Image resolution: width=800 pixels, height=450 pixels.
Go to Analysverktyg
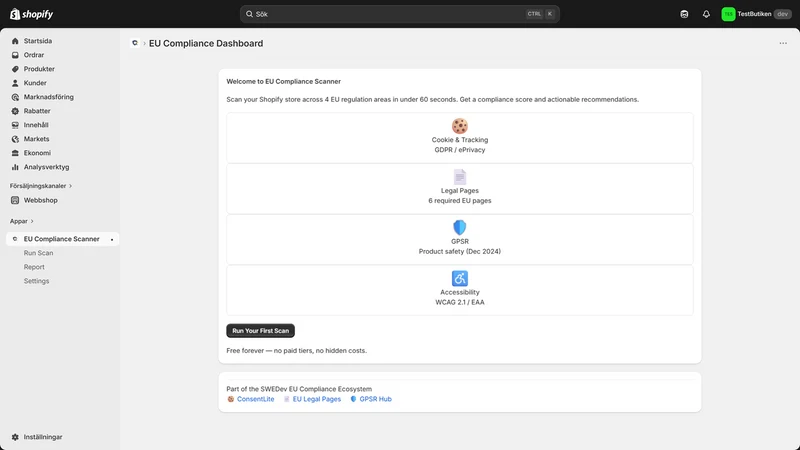[46, 167]
